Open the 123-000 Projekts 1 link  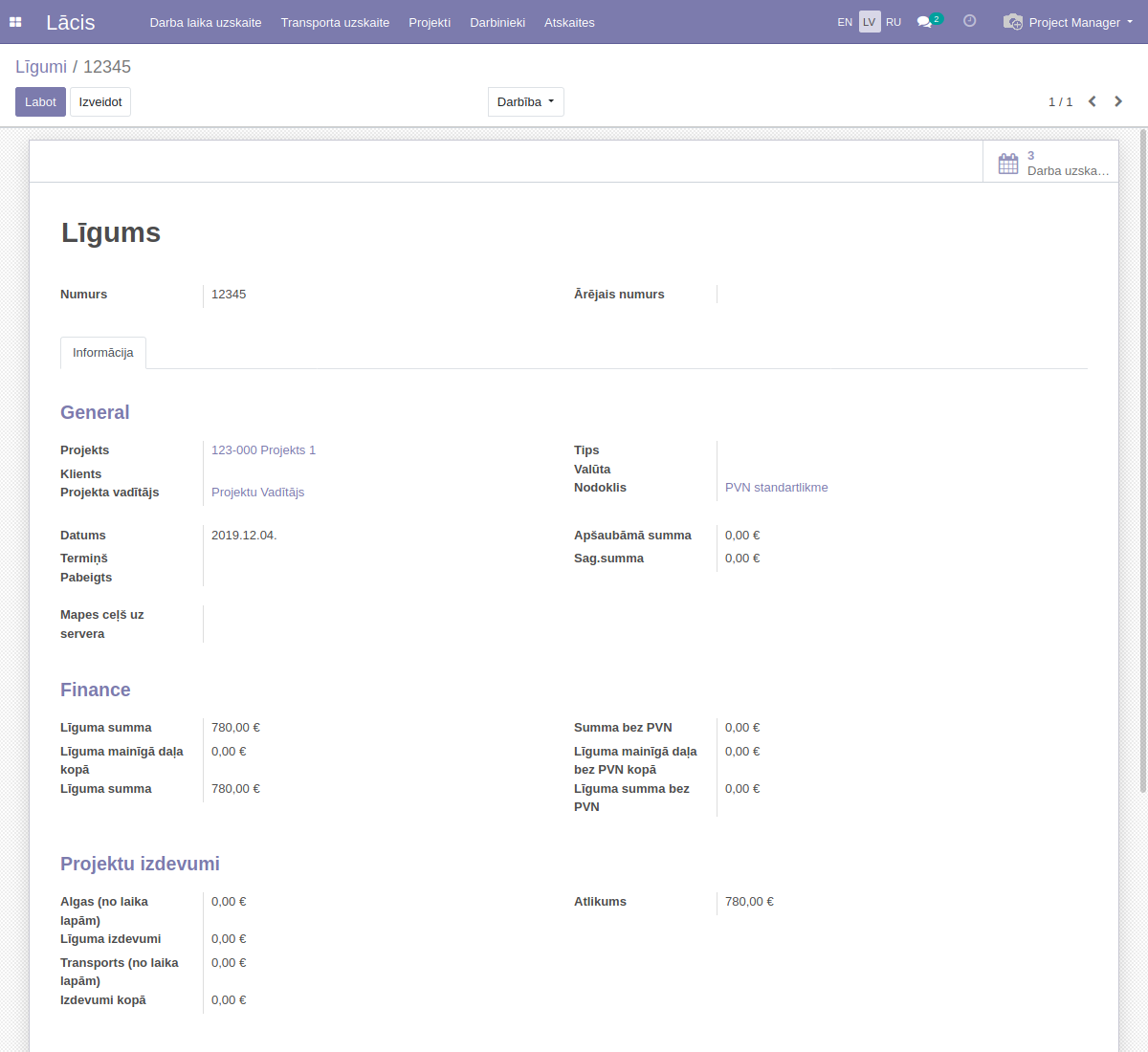pos(263,450)
